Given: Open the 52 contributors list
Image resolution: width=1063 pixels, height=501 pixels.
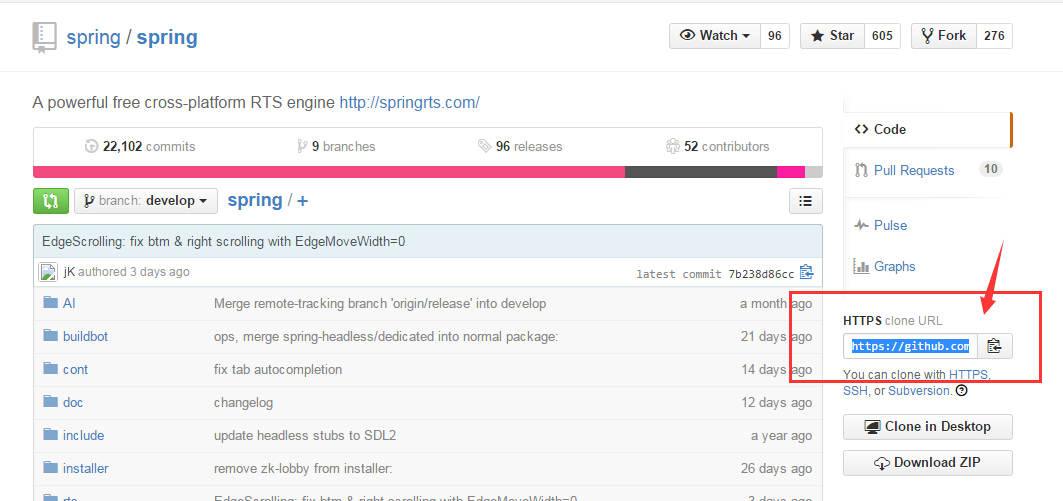Looking at the screenshot, I should (718, 146).
